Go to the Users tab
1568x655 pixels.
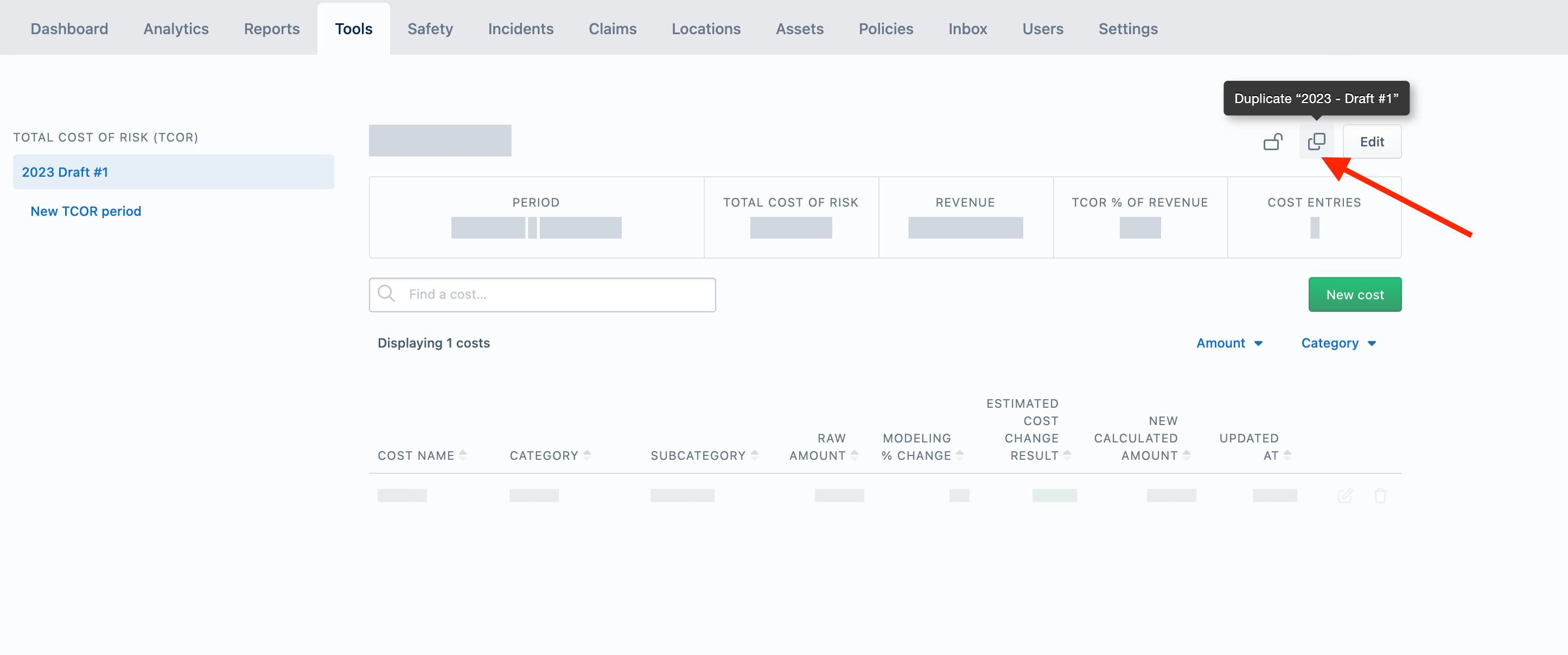1043,29
